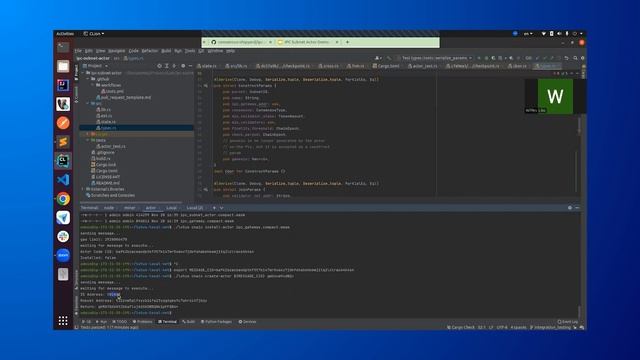Open the Window menu
This screenshot has width=640, height=360.
[x=215, y=51]
